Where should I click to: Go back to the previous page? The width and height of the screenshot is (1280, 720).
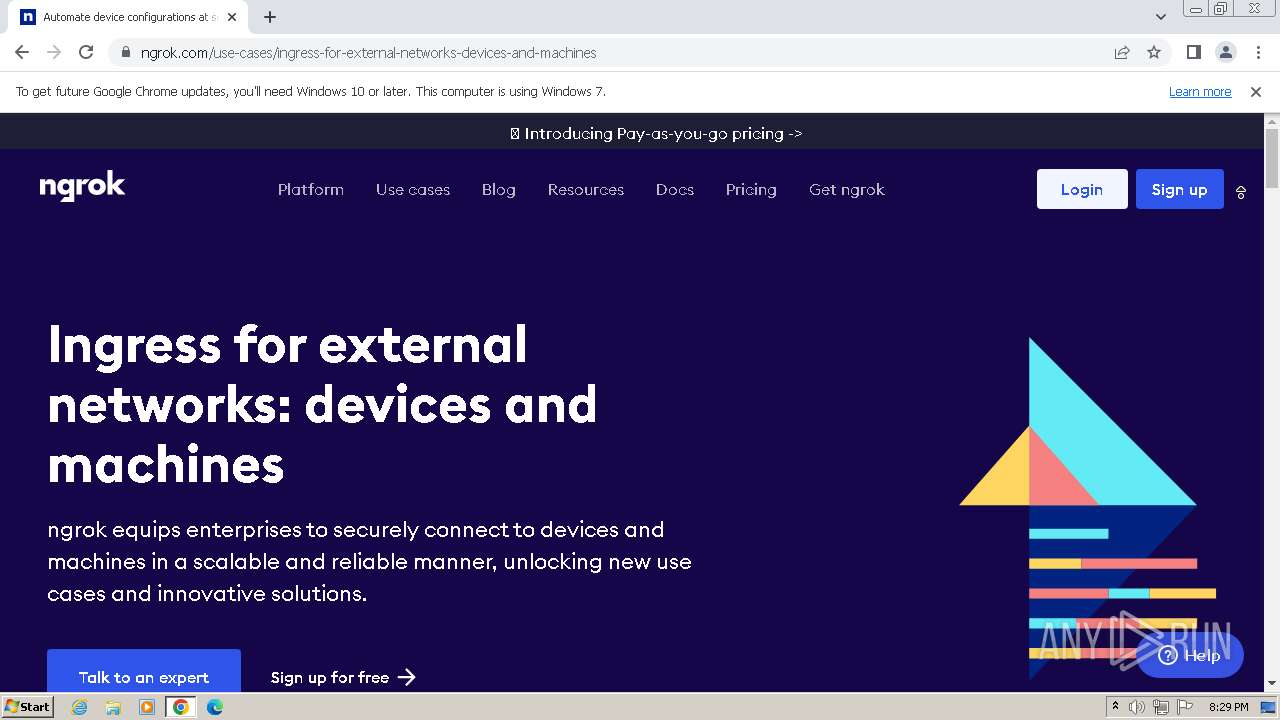[22, 52]
